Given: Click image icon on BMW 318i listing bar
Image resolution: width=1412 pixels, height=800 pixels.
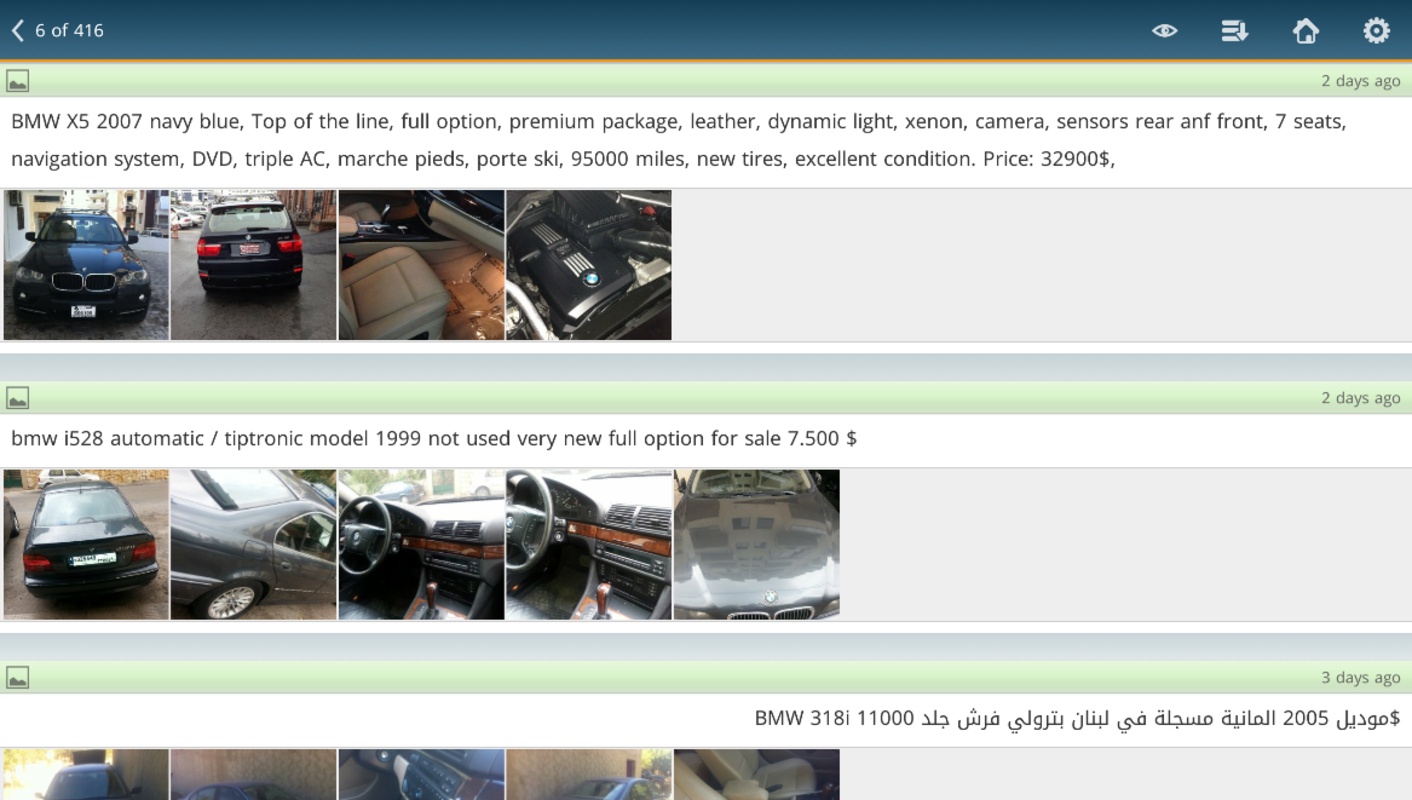Looking at the screenshot, I should click(17, 677).
